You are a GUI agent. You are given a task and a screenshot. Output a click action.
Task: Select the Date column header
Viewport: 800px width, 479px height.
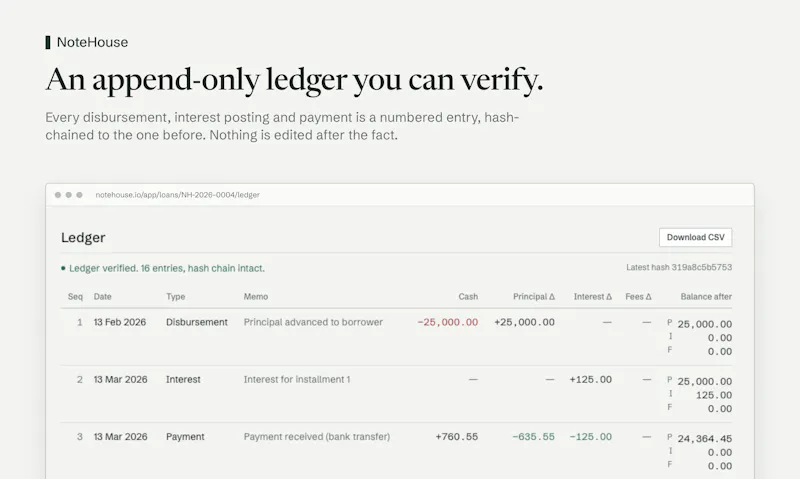[103, 296]
